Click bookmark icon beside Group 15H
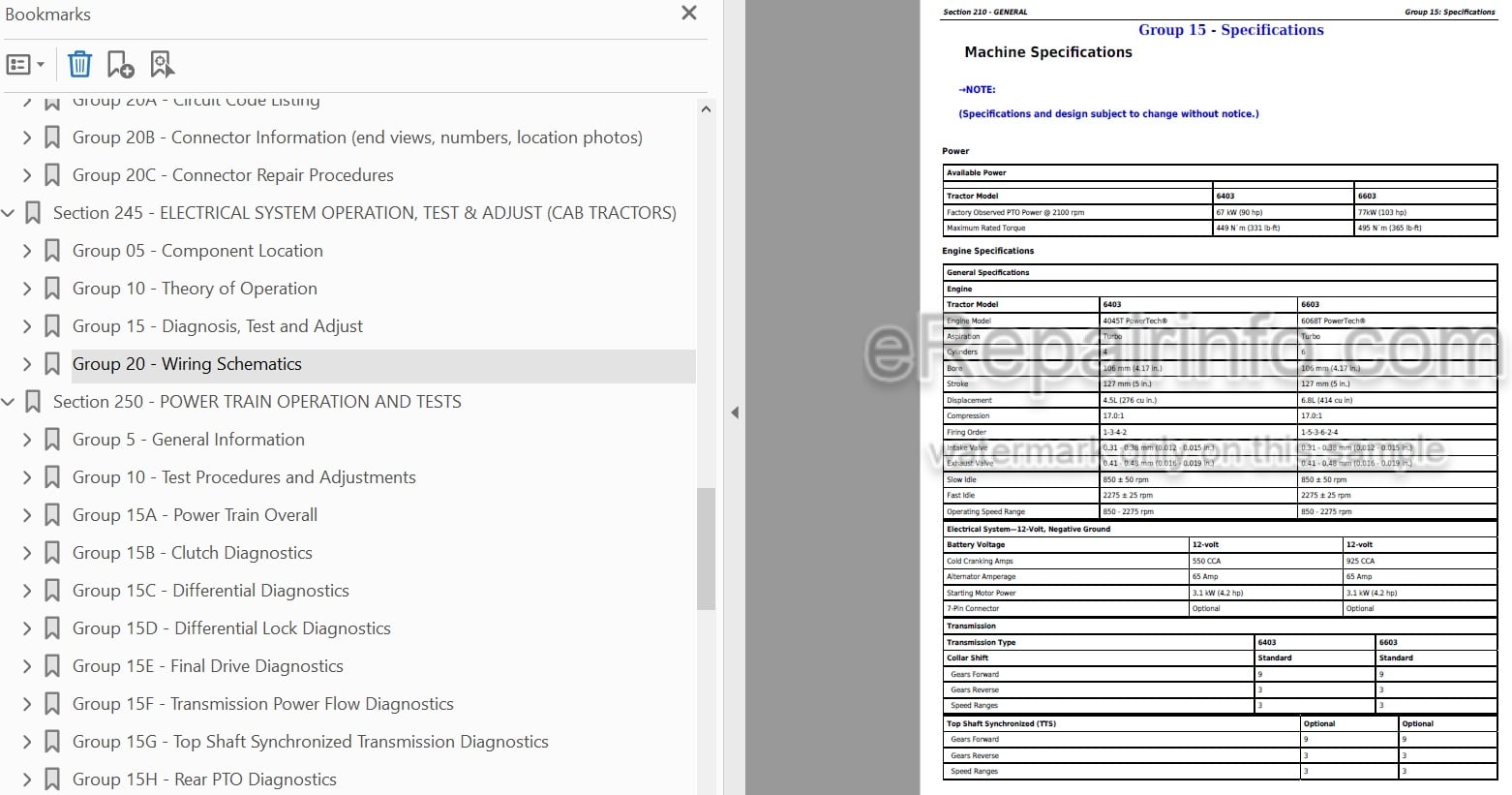 click(53, 780)
